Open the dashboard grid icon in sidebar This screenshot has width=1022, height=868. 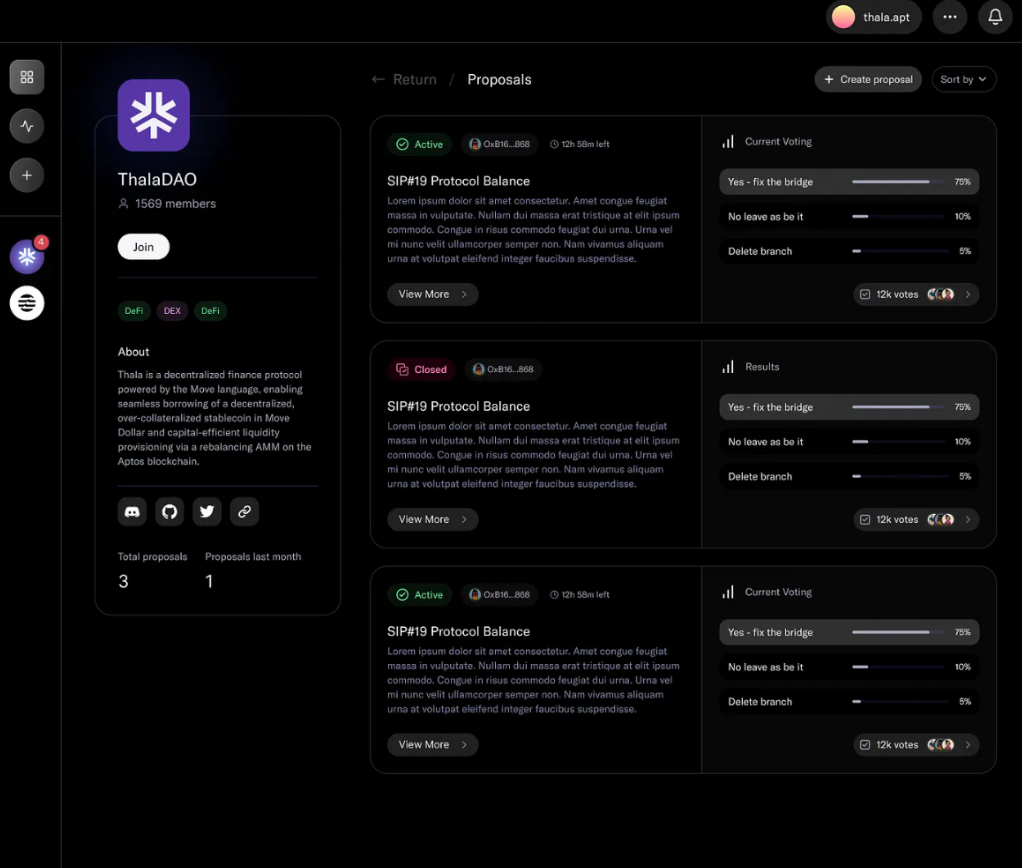[x=27, y=77]
